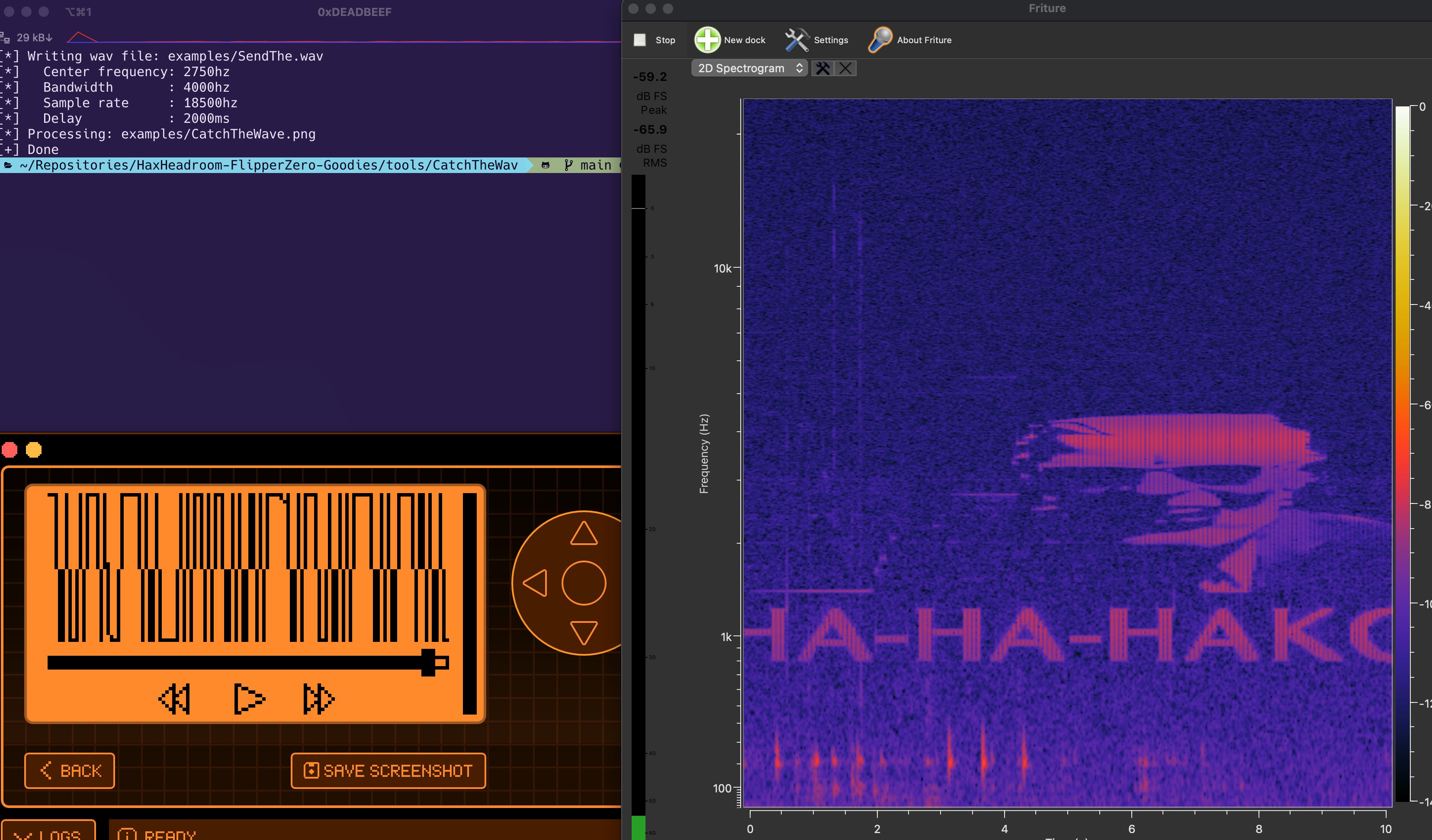The width and height of the screenshot is (1432, 840).
Task: Click the BACK button
Action: (x=69, y=771)
